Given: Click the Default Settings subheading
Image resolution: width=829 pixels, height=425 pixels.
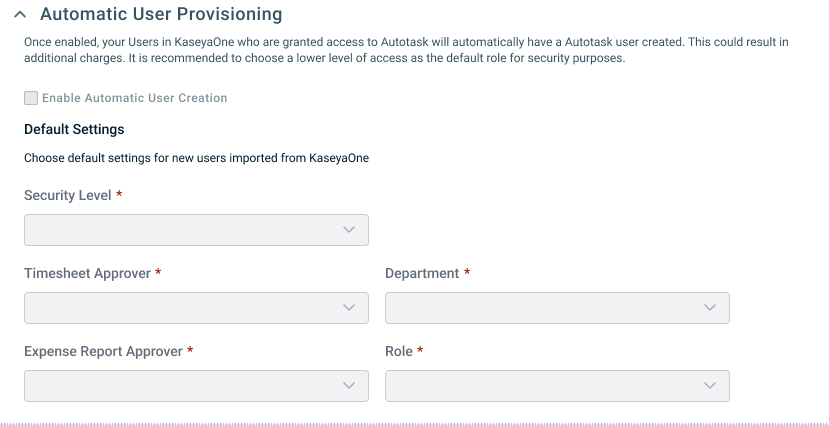Looking at the screenshot, I should click(x=75, y=130).
